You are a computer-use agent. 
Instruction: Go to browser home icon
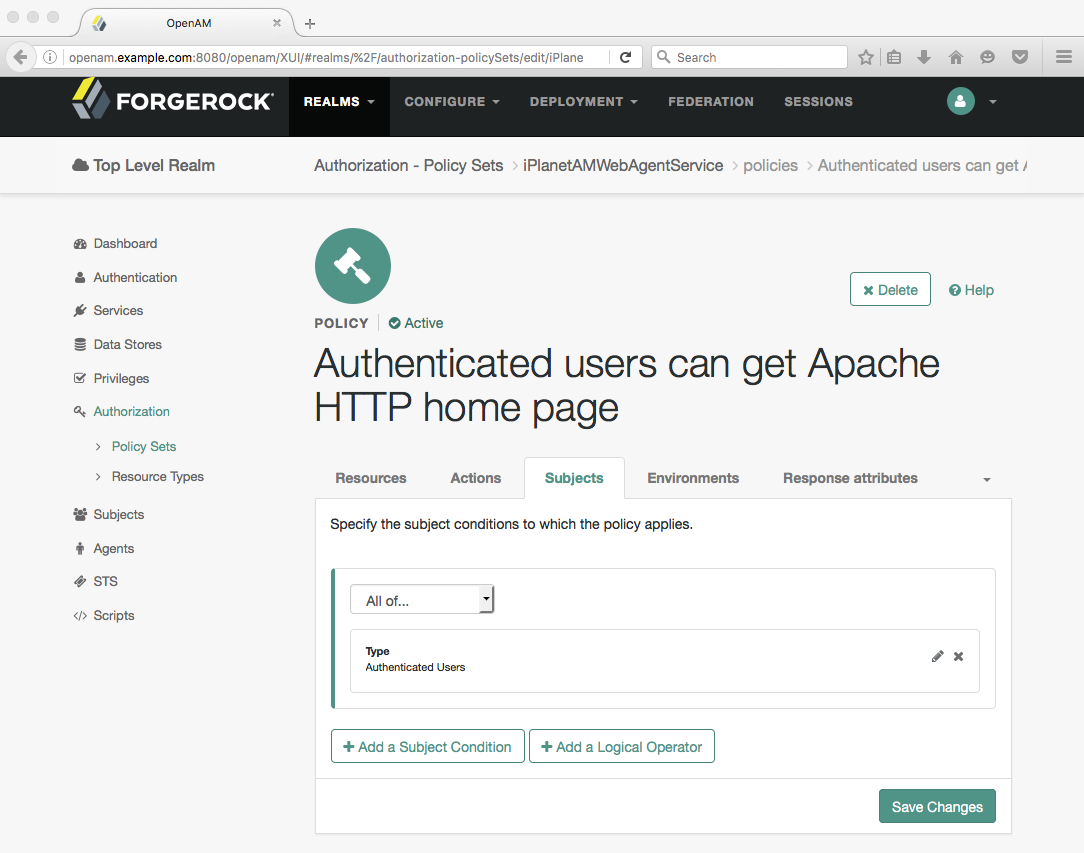(x=955, y=57)
